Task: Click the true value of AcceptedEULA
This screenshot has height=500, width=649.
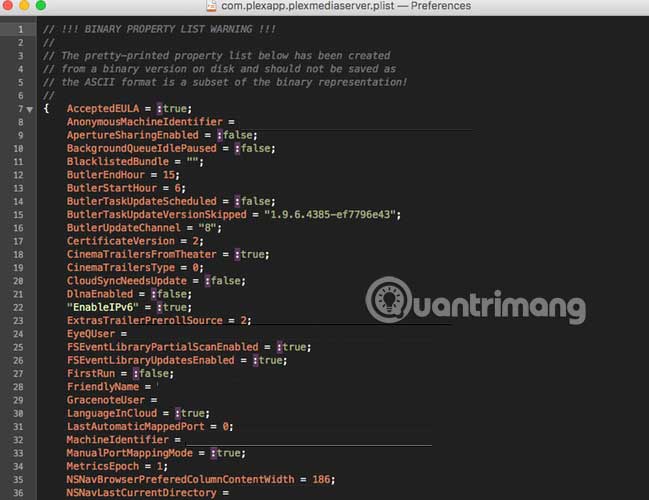Action: [175, 109]
